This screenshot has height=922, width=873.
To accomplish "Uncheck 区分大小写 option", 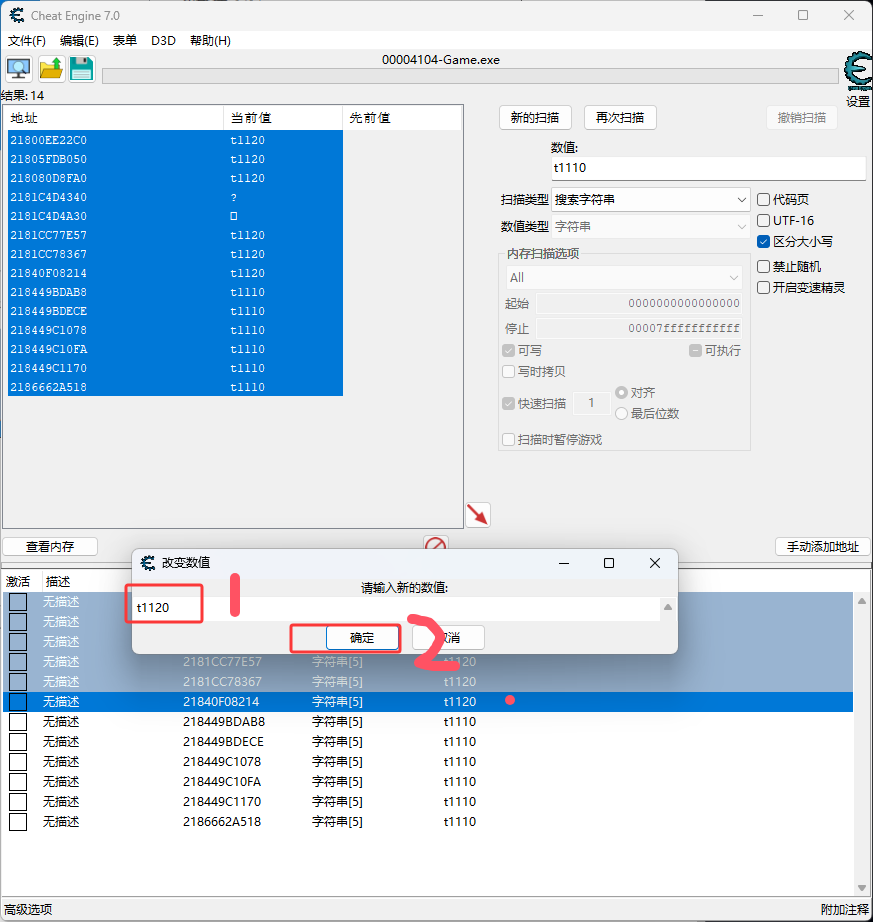I will pyautogui.click(x=764, y=242).
